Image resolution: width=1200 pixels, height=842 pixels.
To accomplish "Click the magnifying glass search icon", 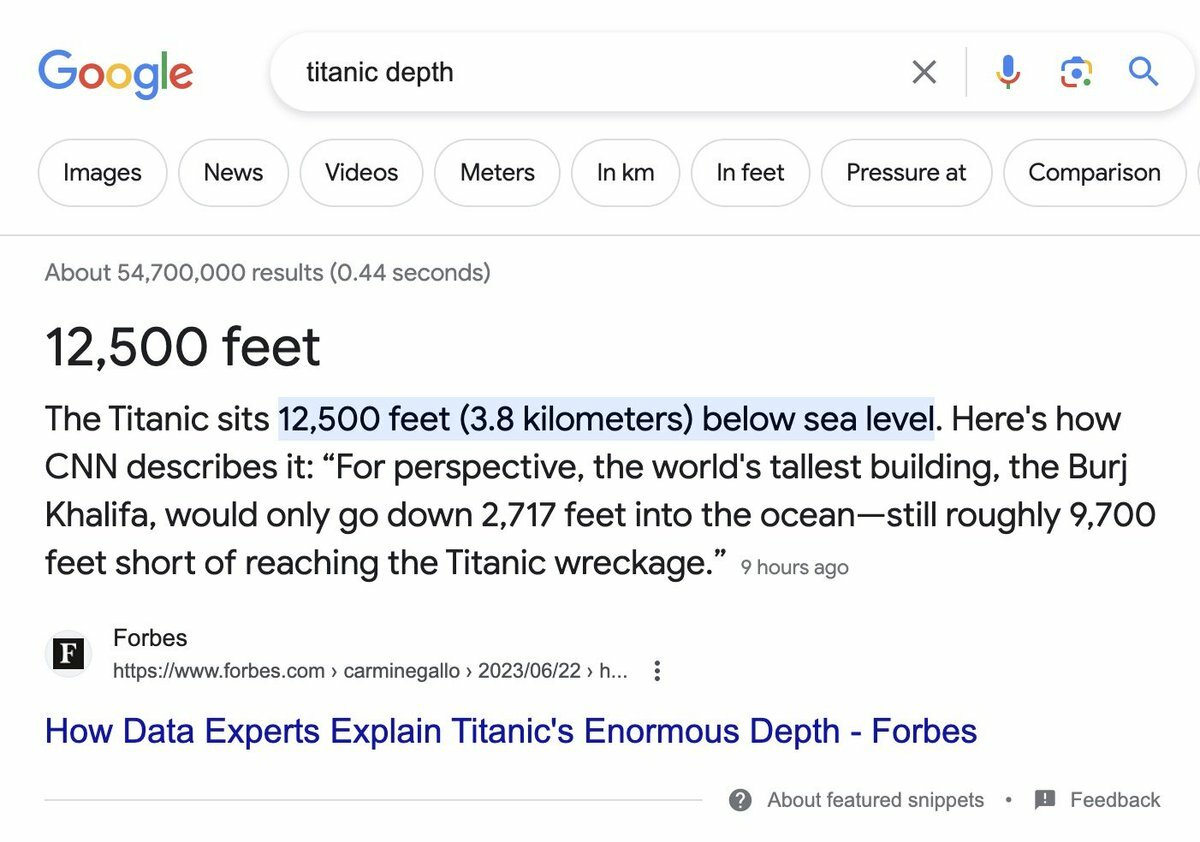I will pos(1143,72).
